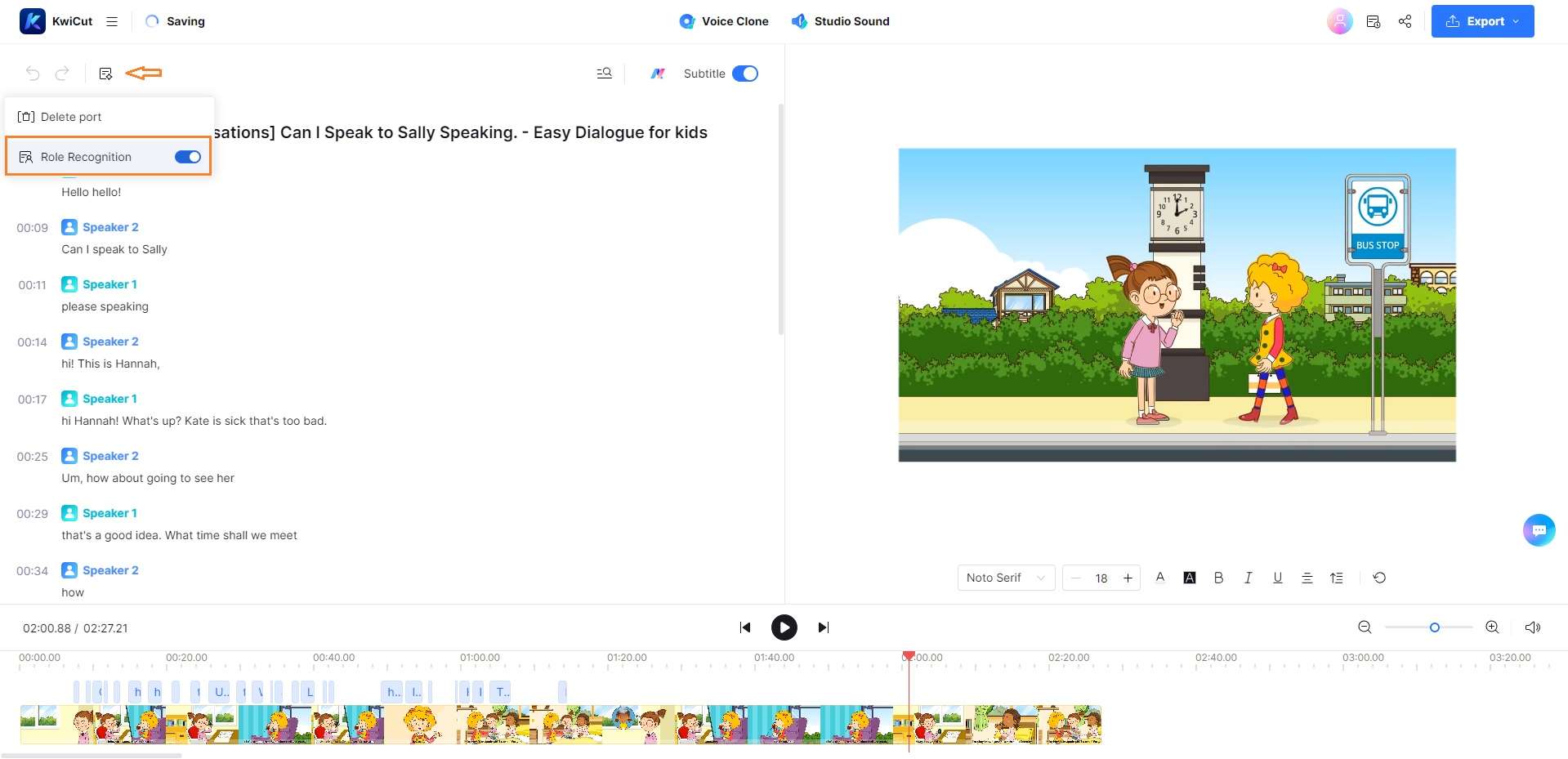Screen dimensions: 1568x759
Task: Open subtitle text alignment options
Action: (x=1307, y=578)
